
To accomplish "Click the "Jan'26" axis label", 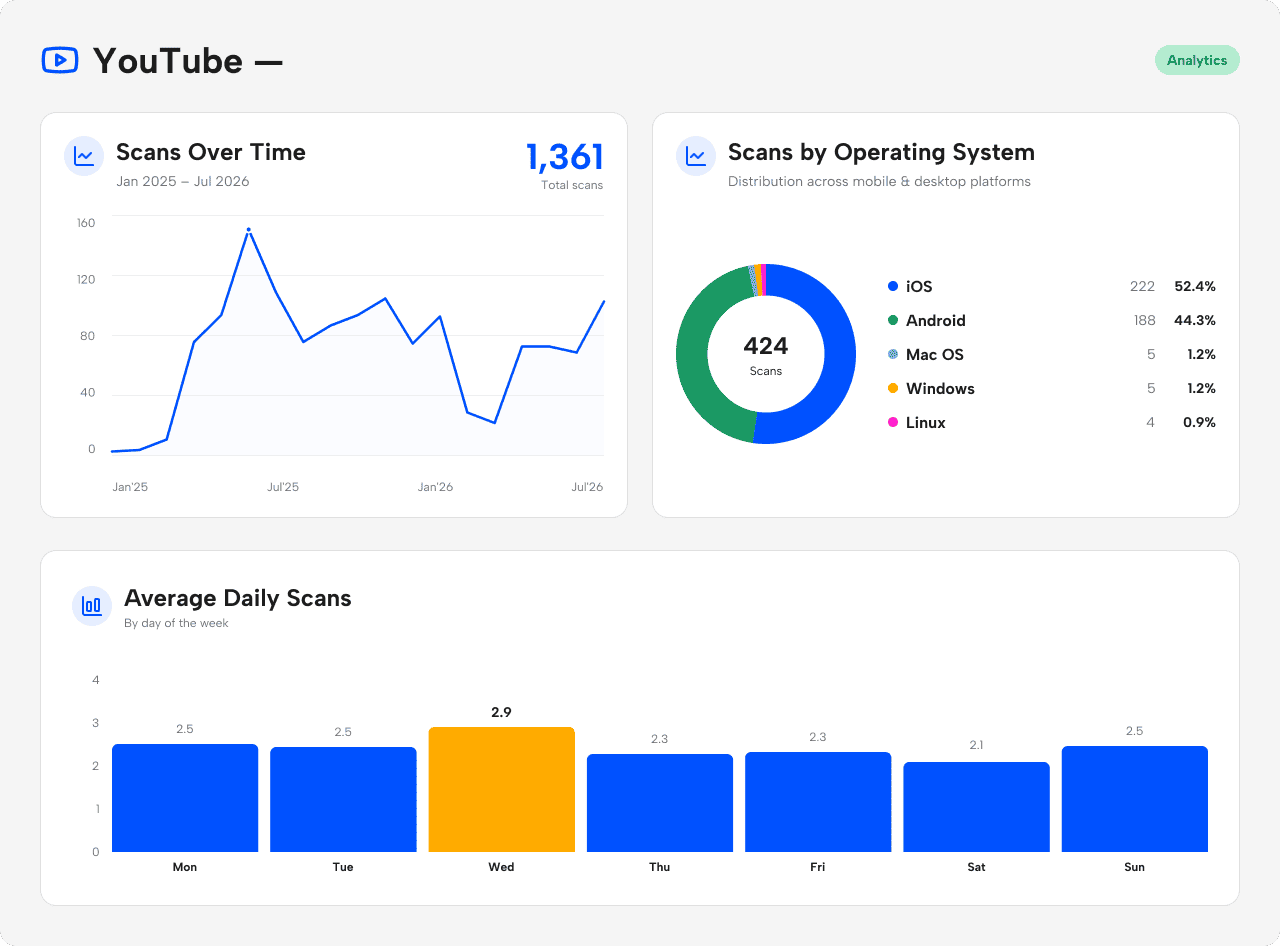I will [435, 487].
